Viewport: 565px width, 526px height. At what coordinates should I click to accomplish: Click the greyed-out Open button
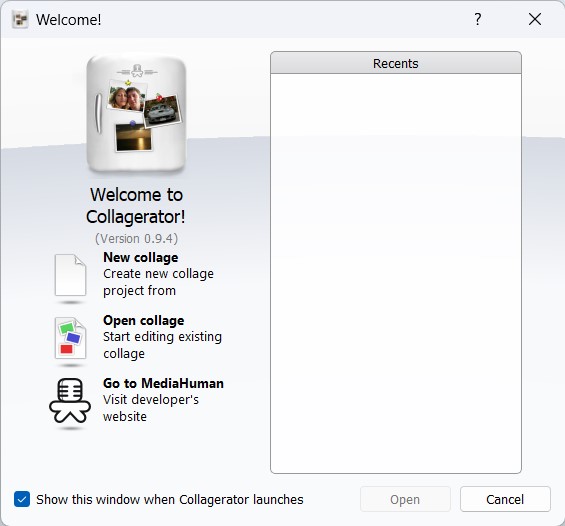click(x=405, y=499)
